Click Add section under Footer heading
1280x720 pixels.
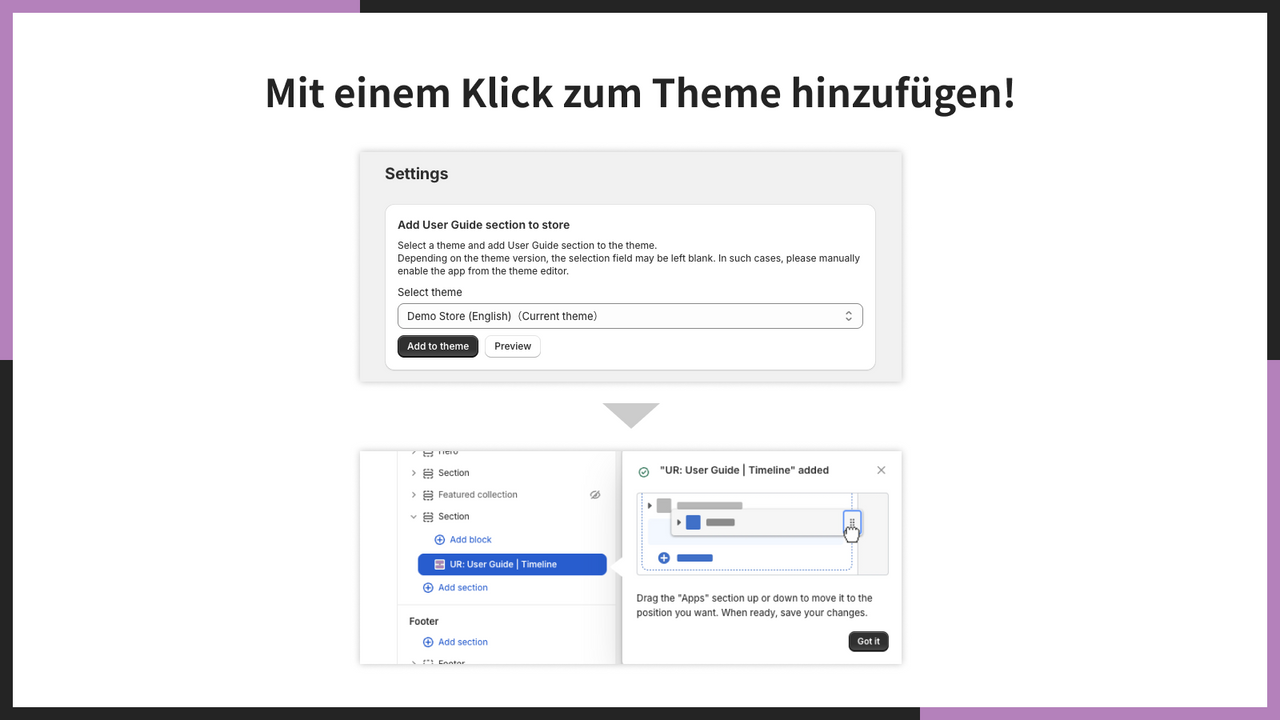click(x=455, y=642)
